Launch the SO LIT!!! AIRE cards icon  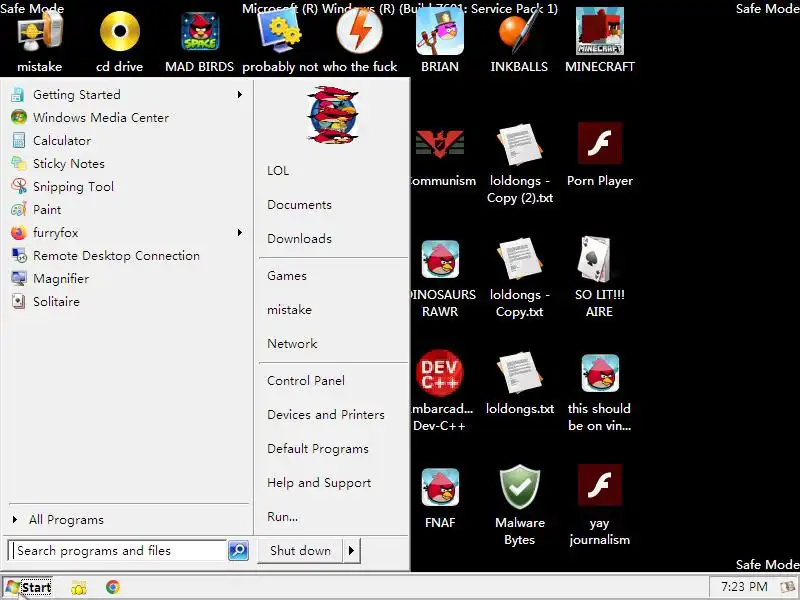point(595,259)
